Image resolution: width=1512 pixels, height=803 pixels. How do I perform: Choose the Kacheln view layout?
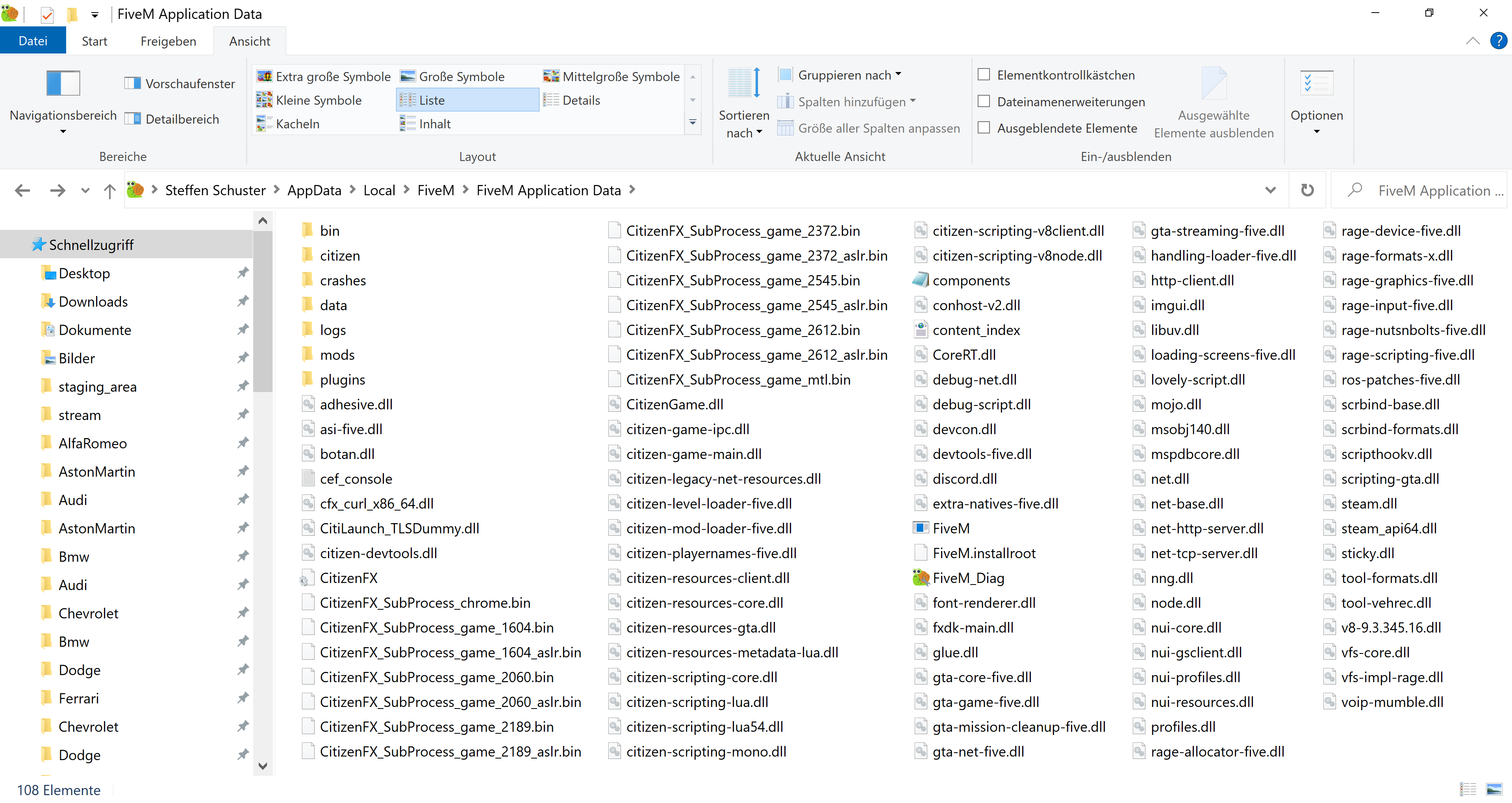click(x=288, y=124)
